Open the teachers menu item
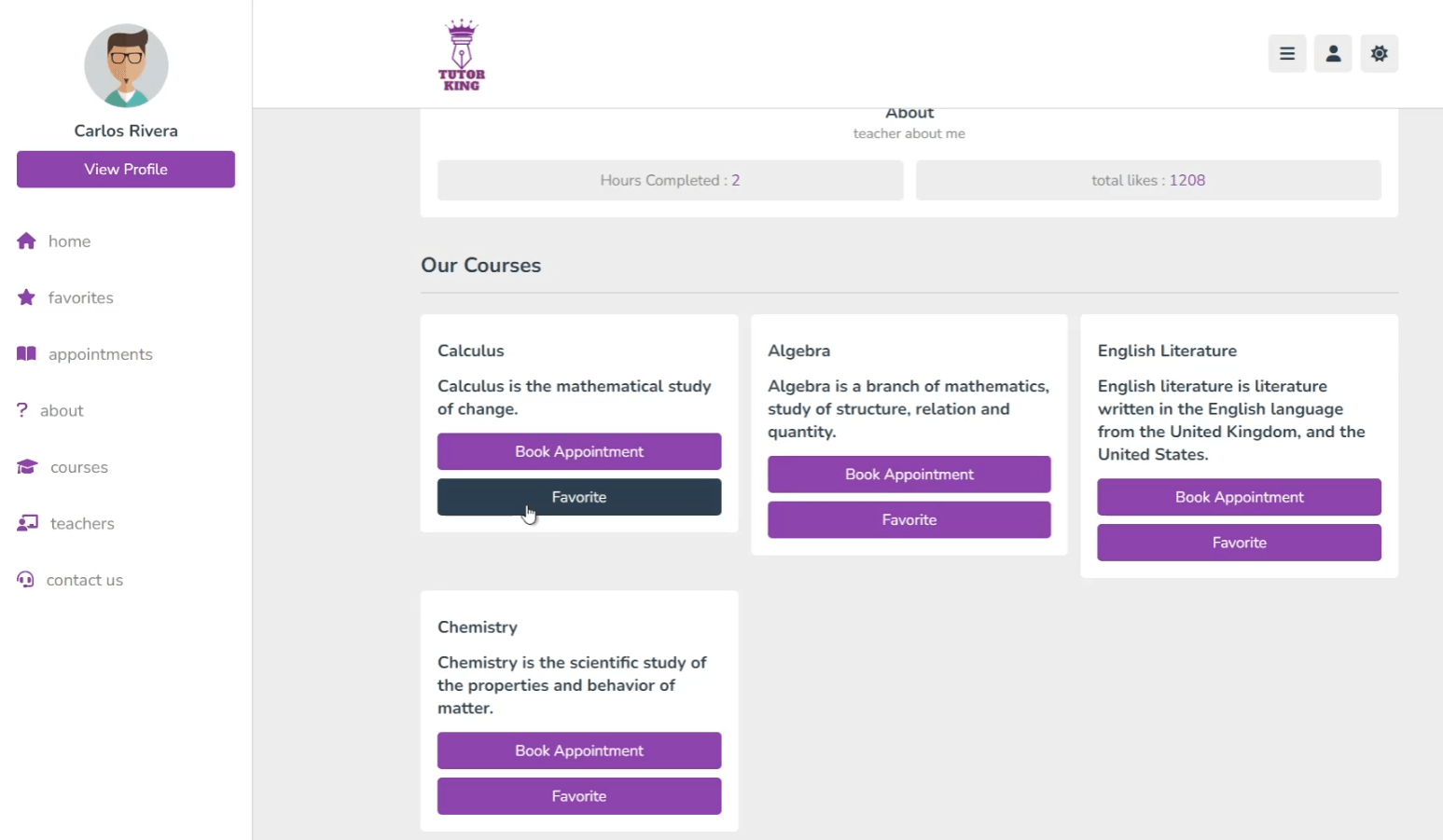This screenshot has height=840, width=1443. pos(82,524)
